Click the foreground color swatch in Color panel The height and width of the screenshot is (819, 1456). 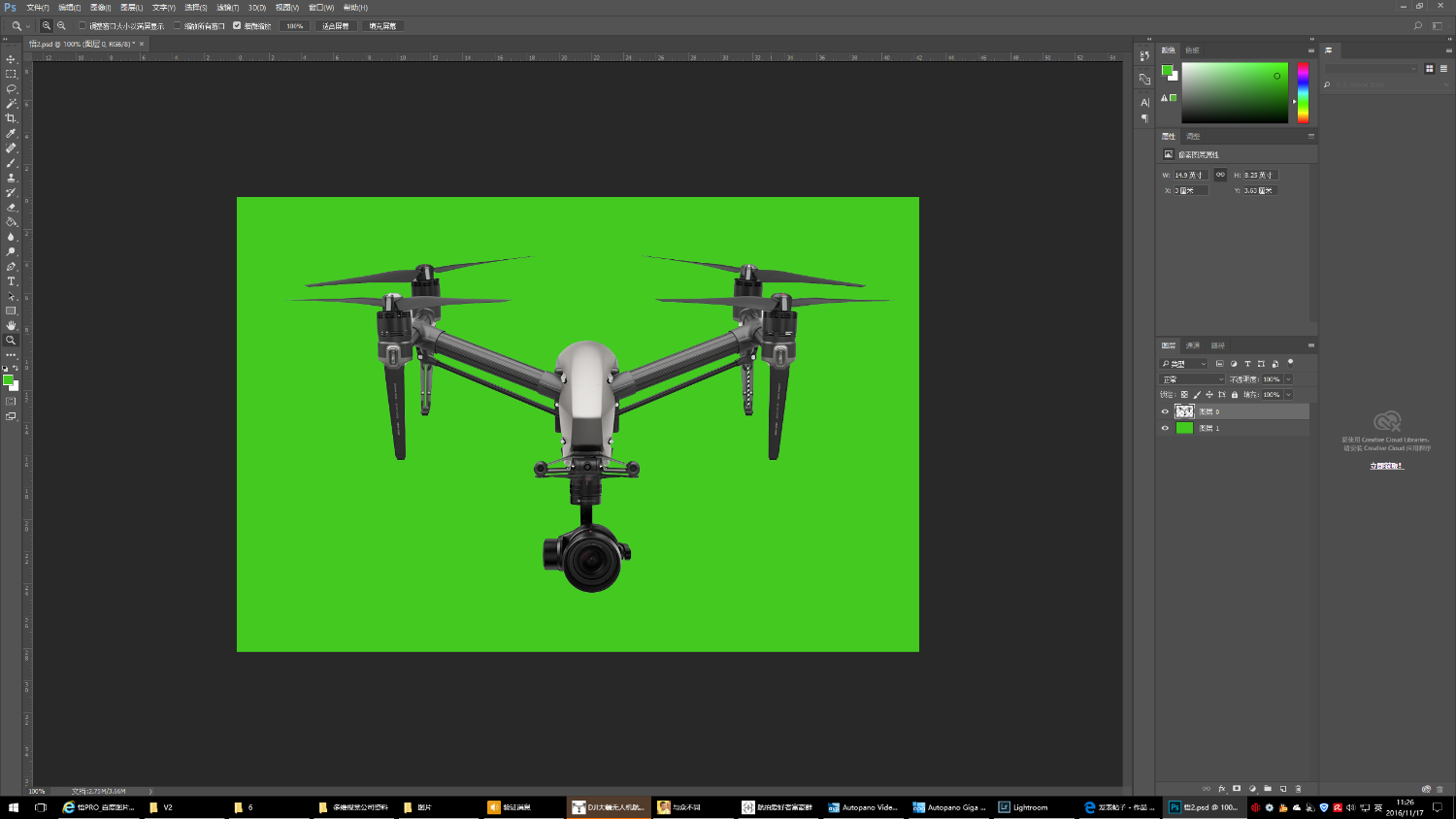(1167, 70)
